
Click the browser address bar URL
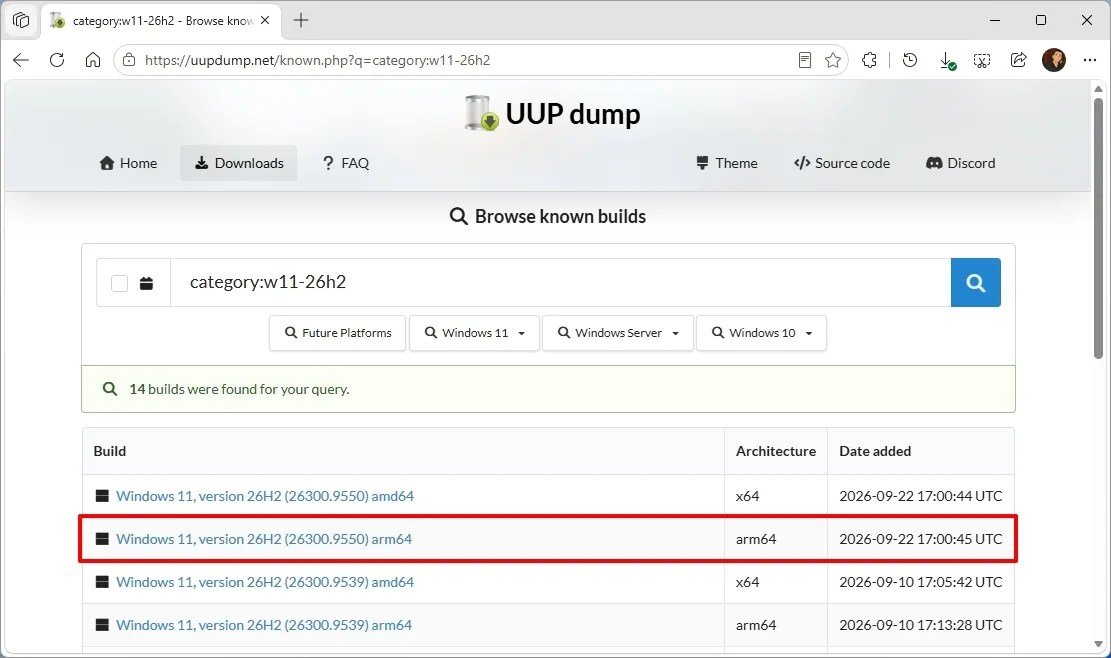317,60
